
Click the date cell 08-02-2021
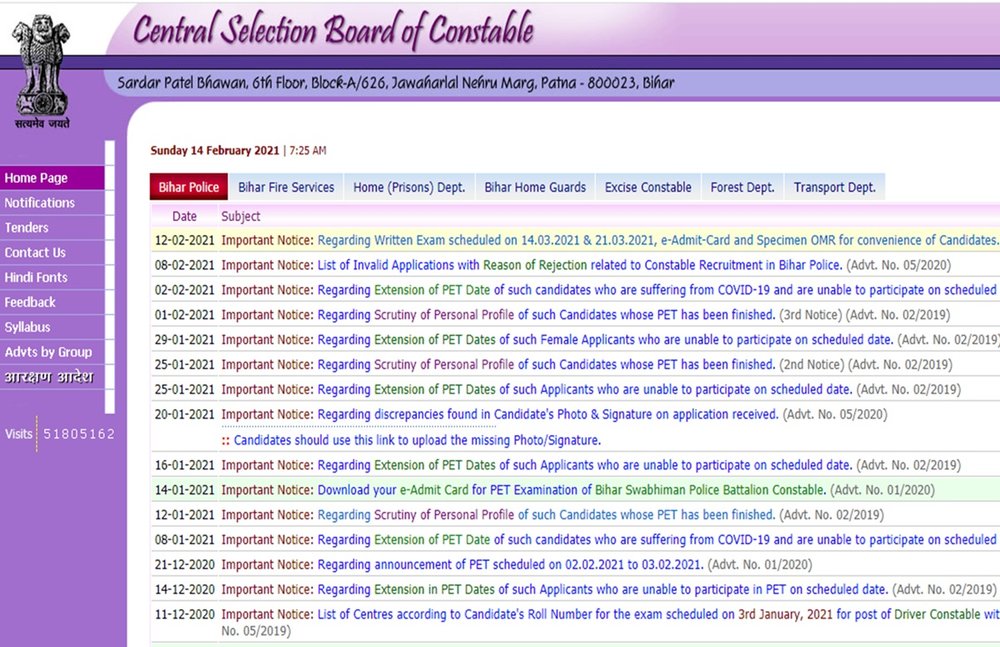pyautogui.click(x=184, y=265)
